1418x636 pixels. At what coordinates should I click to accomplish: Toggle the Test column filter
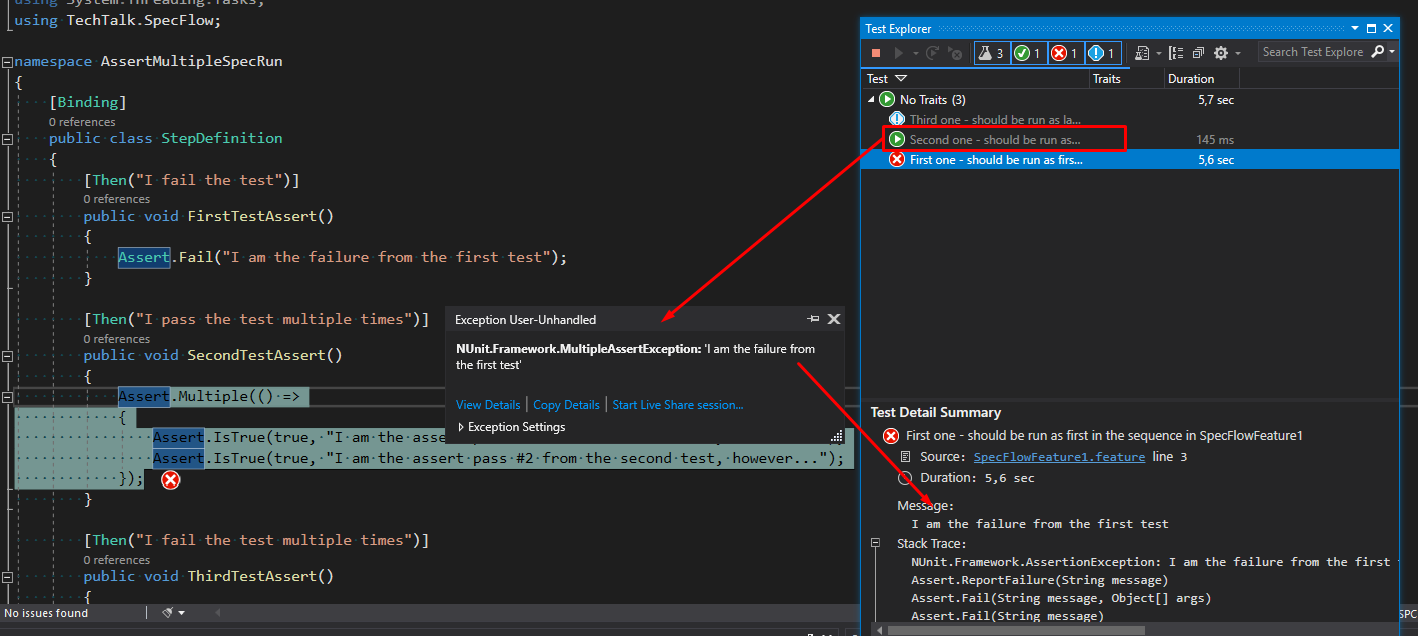pos(899,78)
